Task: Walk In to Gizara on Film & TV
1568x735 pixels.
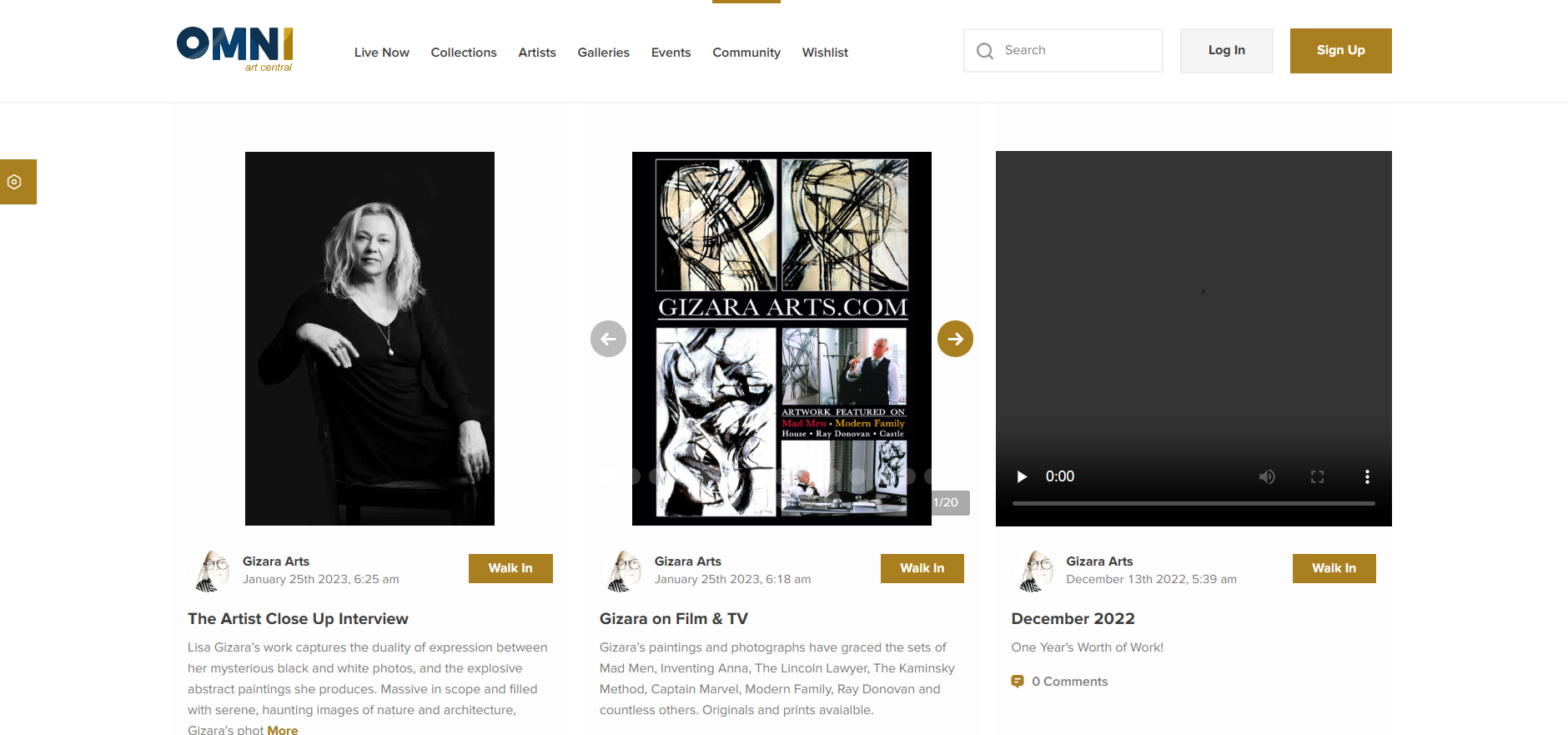Action: click(x=922, y=568)
